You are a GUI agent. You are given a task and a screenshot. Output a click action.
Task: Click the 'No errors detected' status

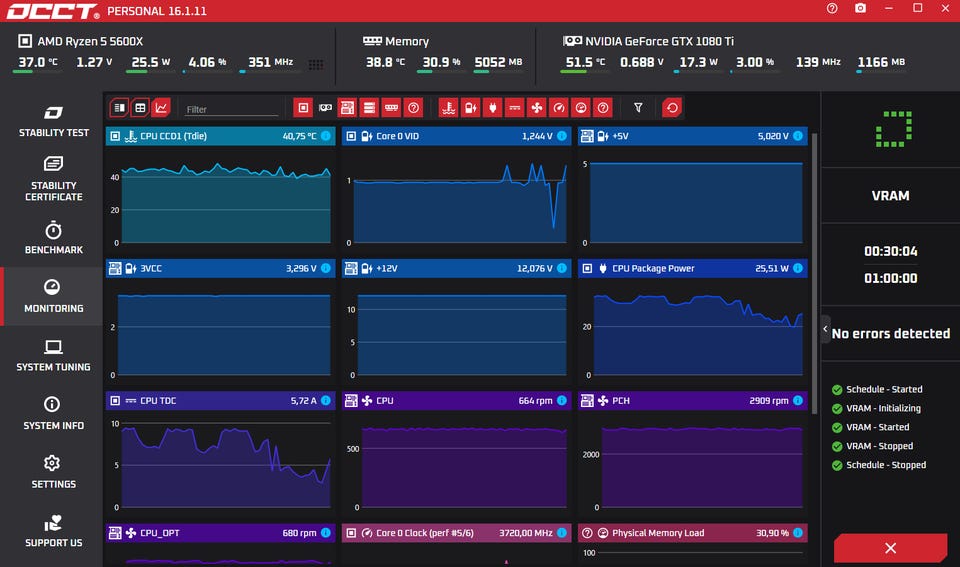click(890, 334)
